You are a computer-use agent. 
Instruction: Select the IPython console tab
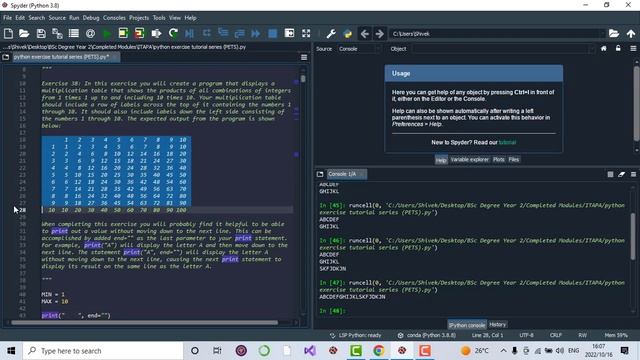[x=467, y=325]
